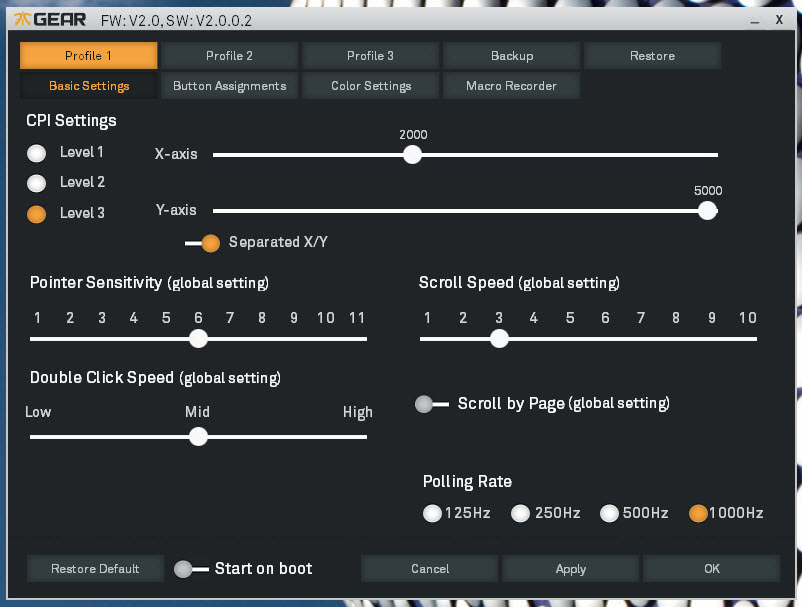This screenshot has height=607, width=802.
Task: Click the FW: V2.0, SW: V2.0.0.2 version text
Action: (x=176, y=20)
